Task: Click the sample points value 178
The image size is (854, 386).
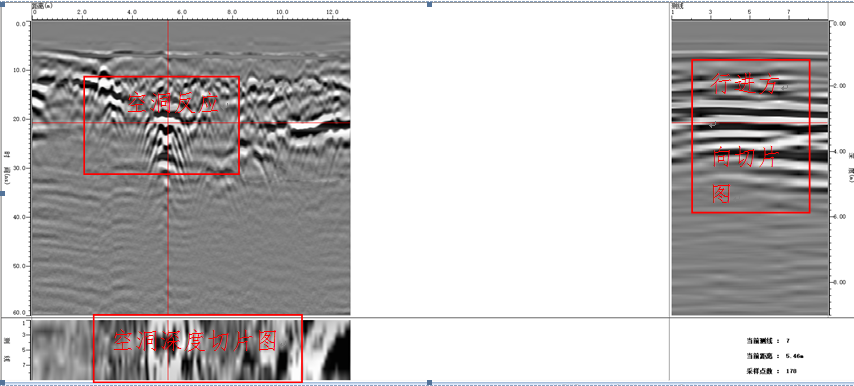Action: (790, 371)
